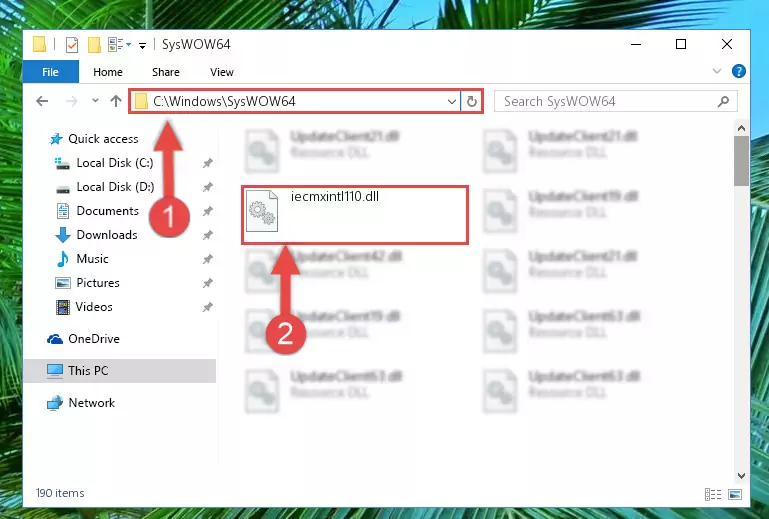Switch to the Share ribbon tab

click(x=165, y=72)
